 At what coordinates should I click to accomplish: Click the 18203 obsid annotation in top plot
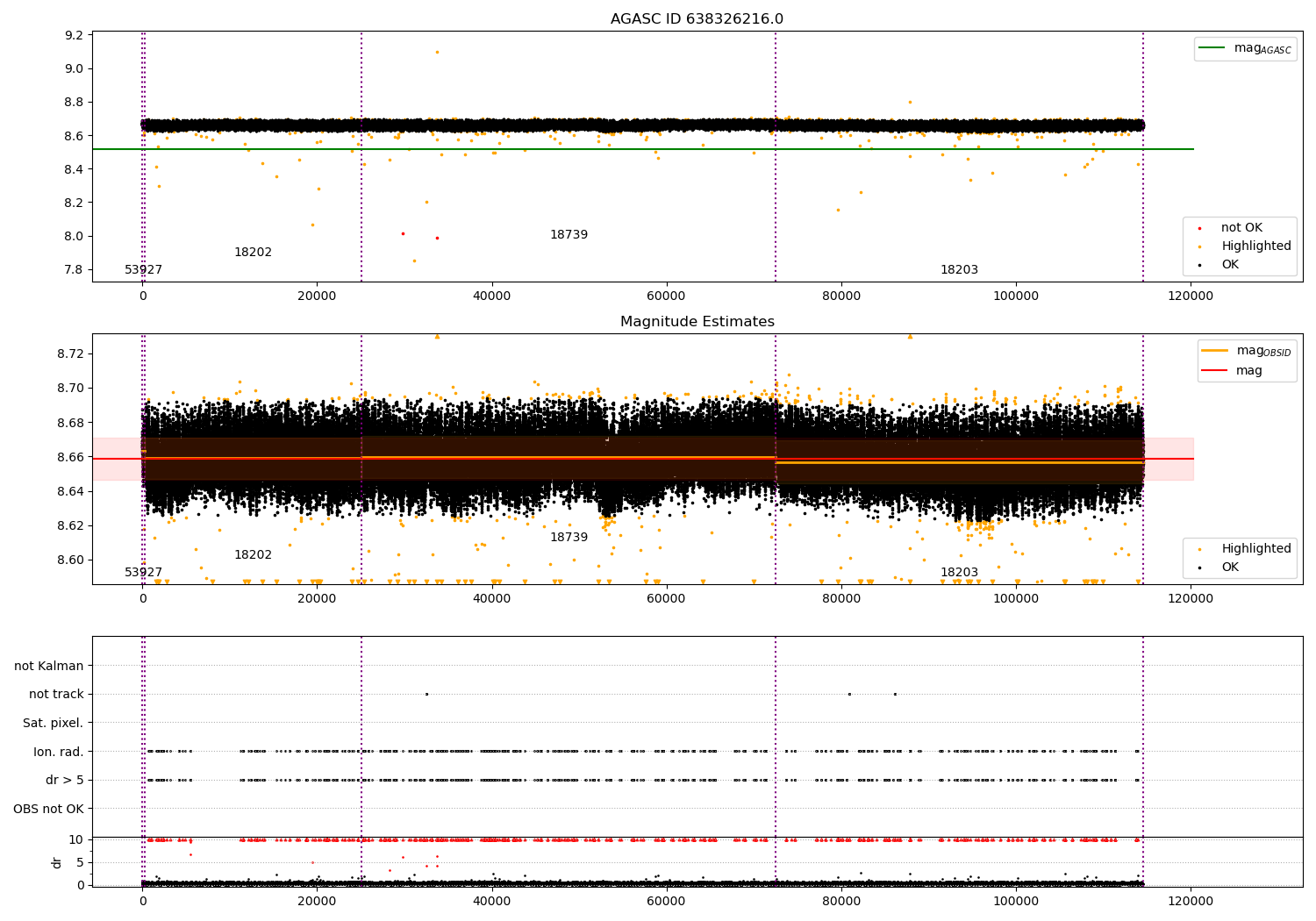point(959,270)
